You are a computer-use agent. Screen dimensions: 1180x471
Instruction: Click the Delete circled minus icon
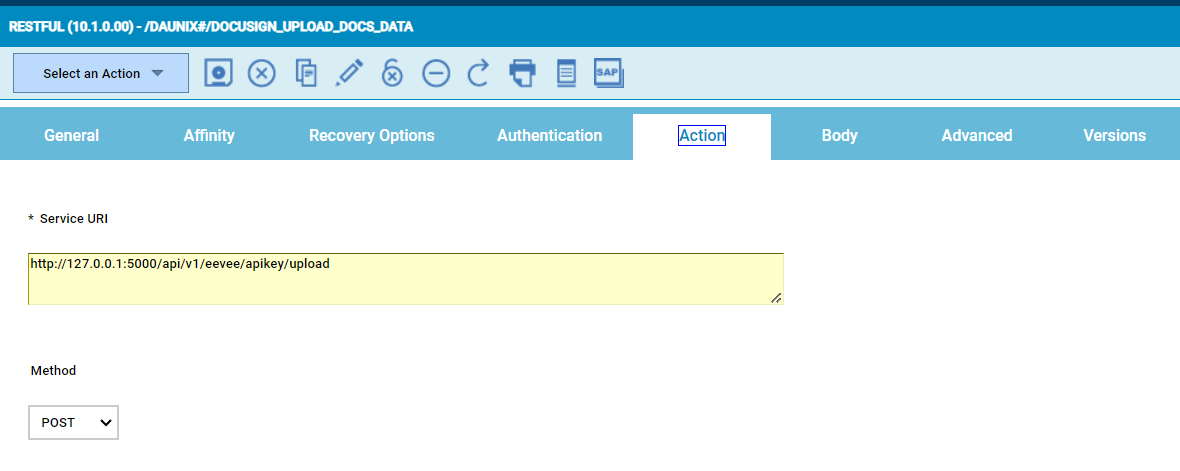436,73
